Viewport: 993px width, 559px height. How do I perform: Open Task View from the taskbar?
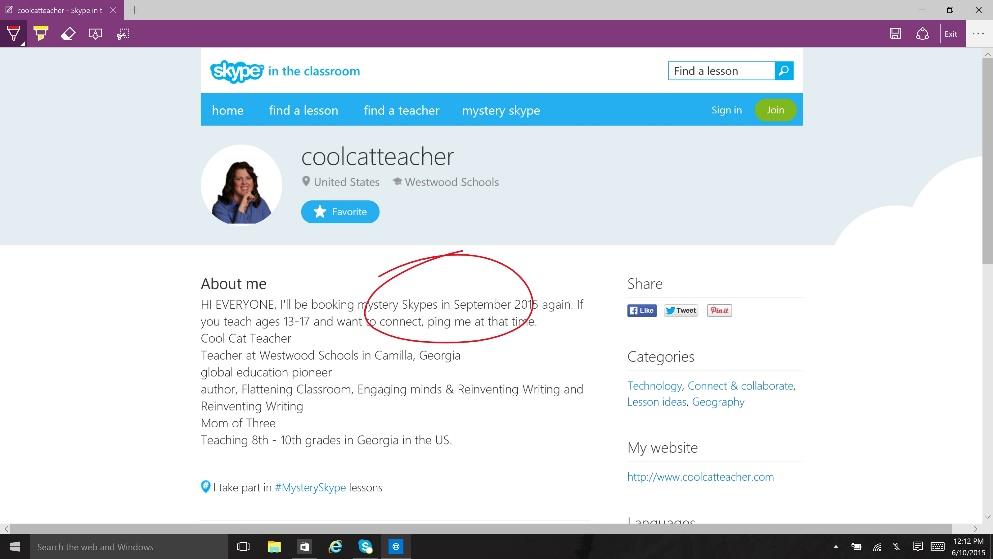tap(243, 546)
